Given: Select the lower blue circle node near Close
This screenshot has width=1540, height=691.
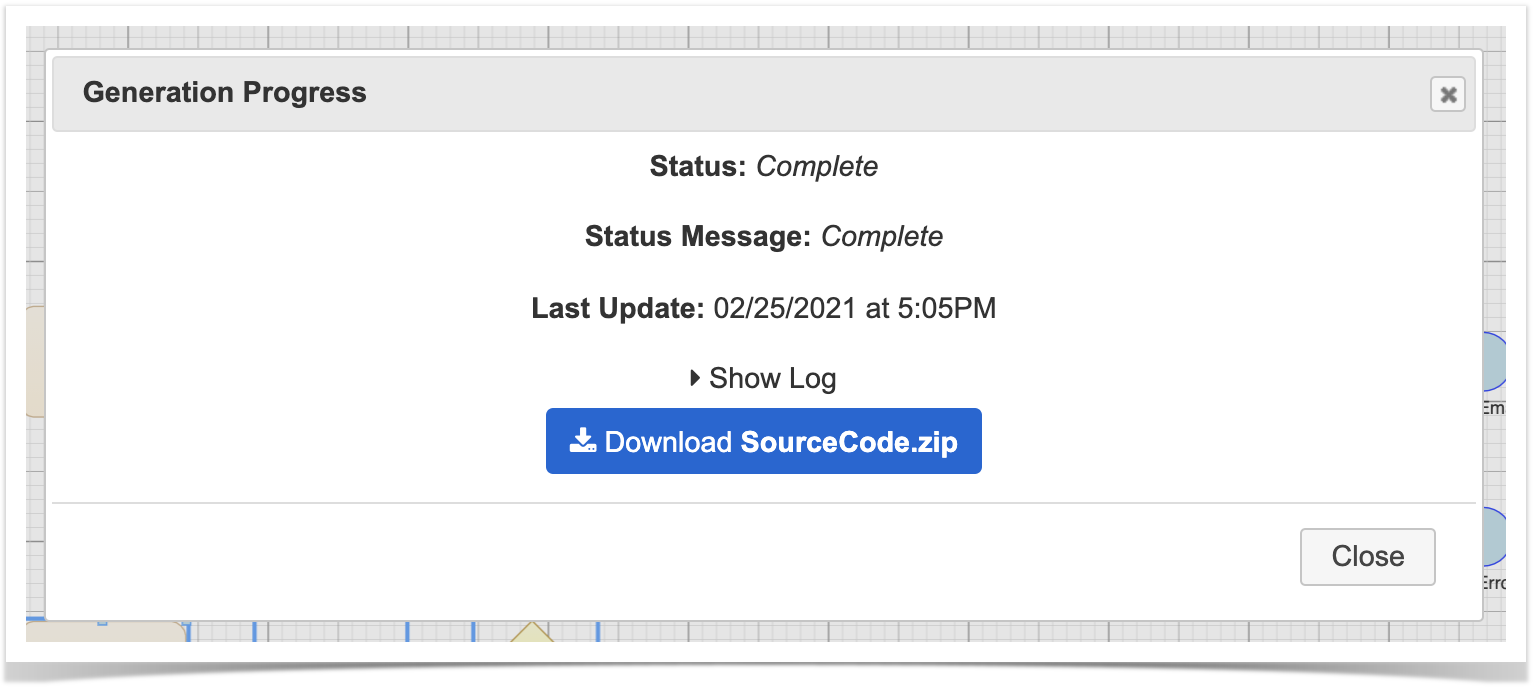Looking at the screenshot, I should tap(1494, 537).
